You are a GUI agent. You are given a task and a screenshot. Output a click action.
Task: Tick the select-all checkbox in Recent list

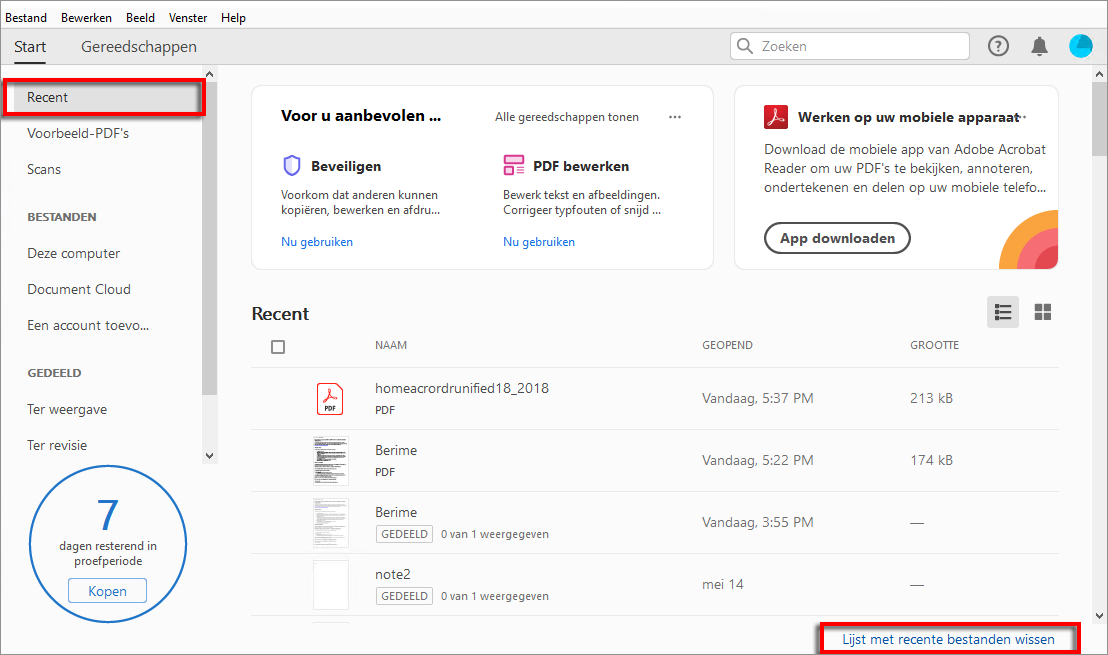278,347
